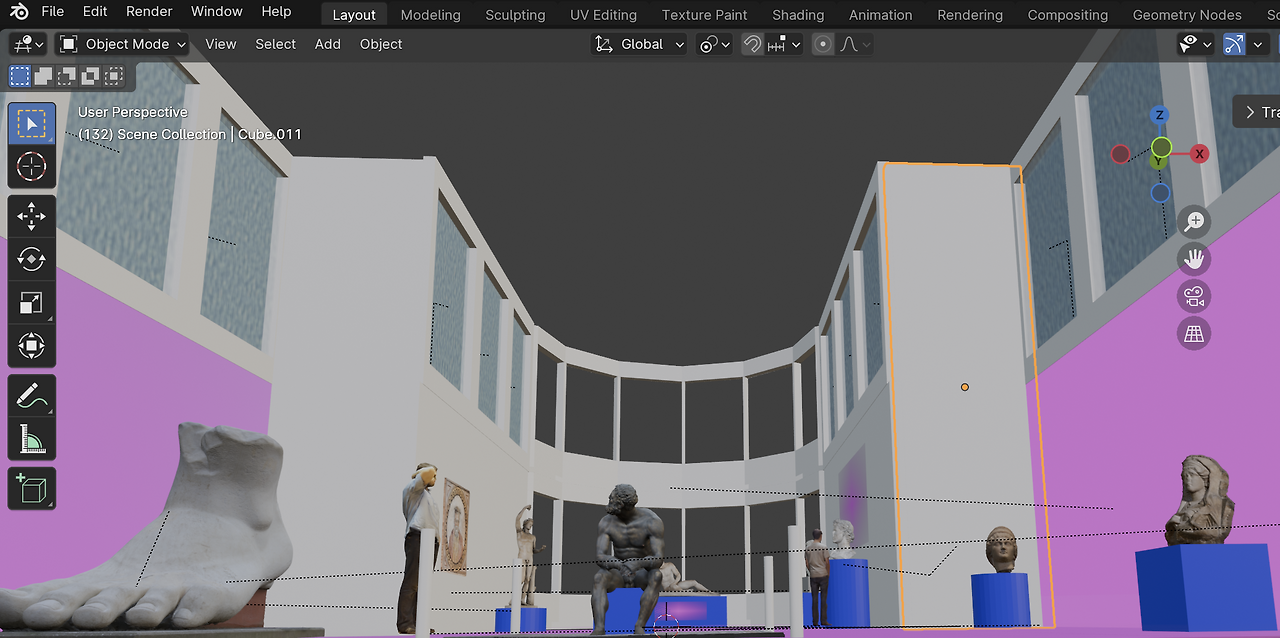Click the Zoom icon in the viewport sidebar
Viewport: 1280px width, 638px height.
[x=1194, y=221]
